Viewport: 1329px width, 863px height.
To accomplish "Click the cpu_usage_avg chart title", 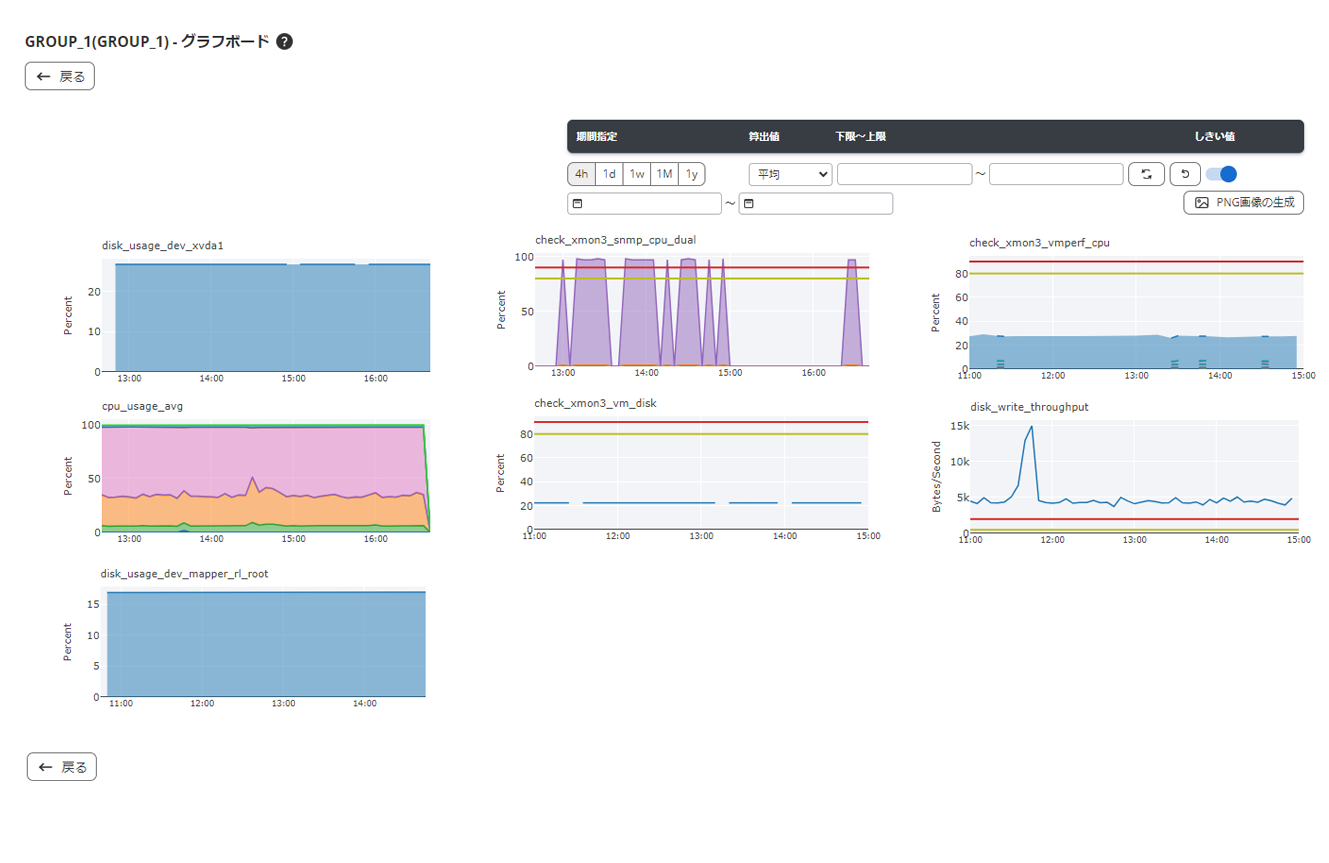I will point(142,406).
